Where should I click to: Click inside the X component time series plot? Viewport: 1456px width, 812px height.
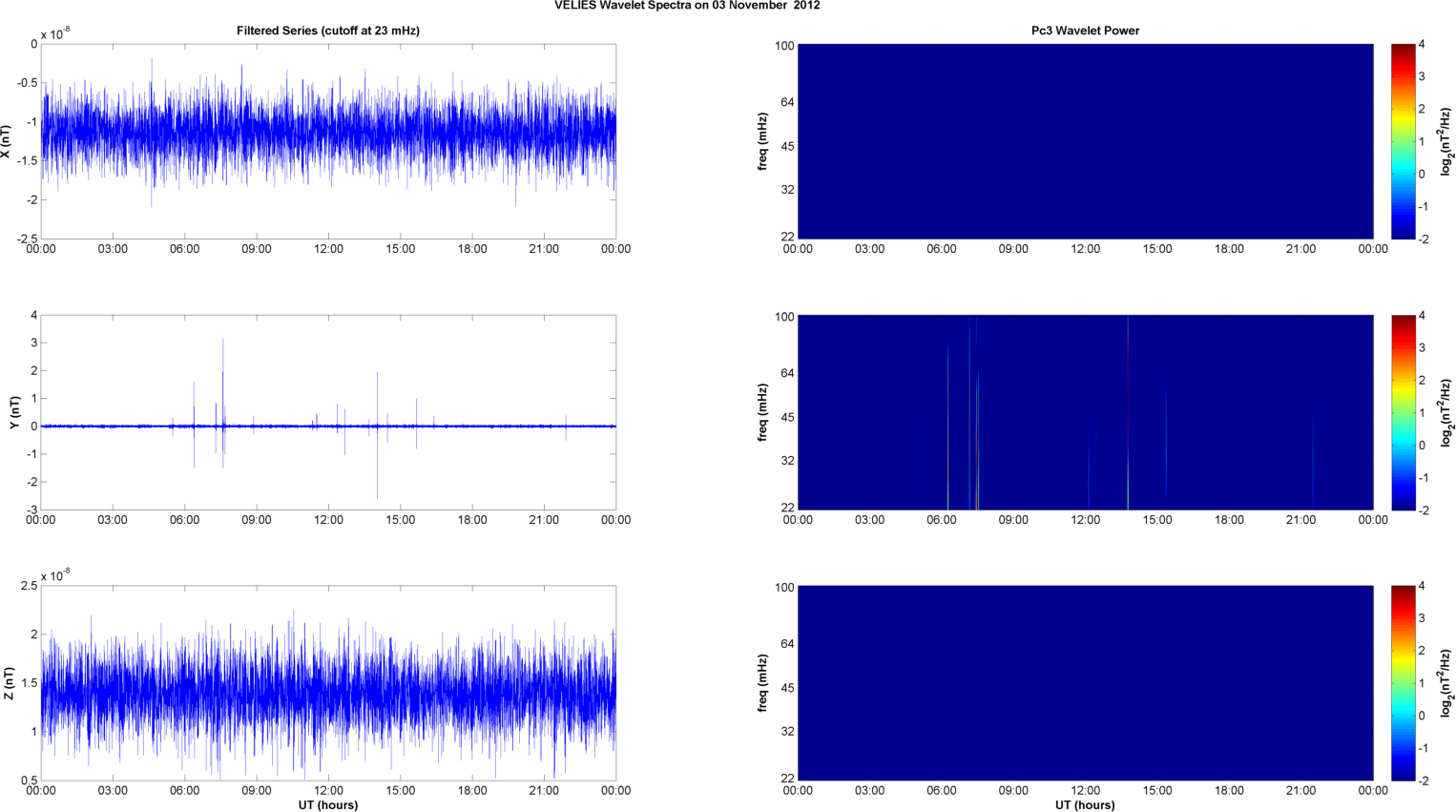tap(328, 141)
